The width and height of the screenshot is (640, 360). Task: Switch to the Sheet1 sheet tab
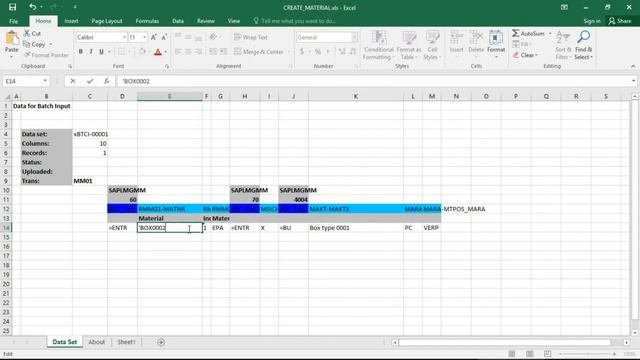(x=126, y=342)
